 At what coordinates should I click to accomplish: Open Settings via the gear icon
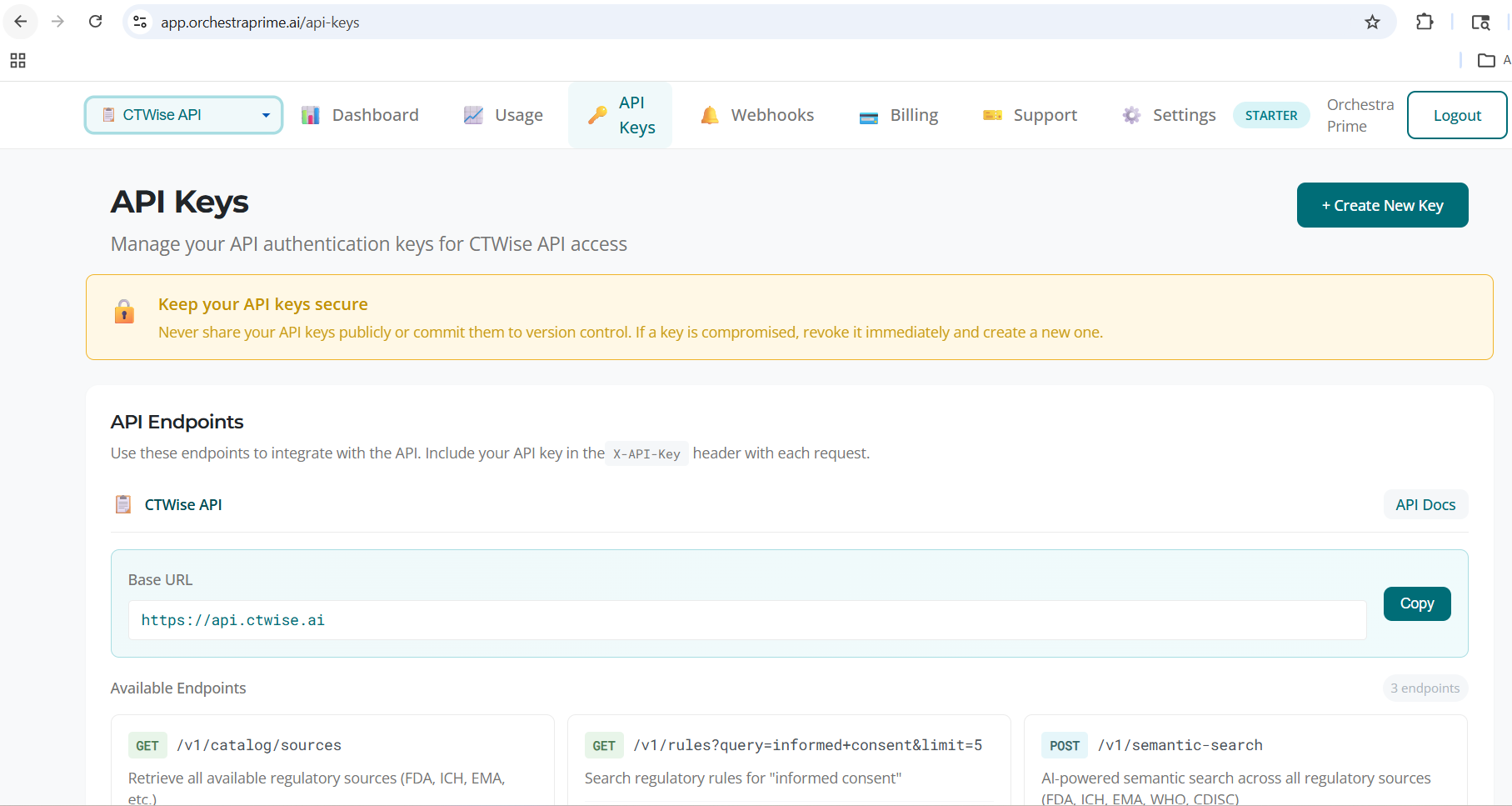(x=1130, y=115)
